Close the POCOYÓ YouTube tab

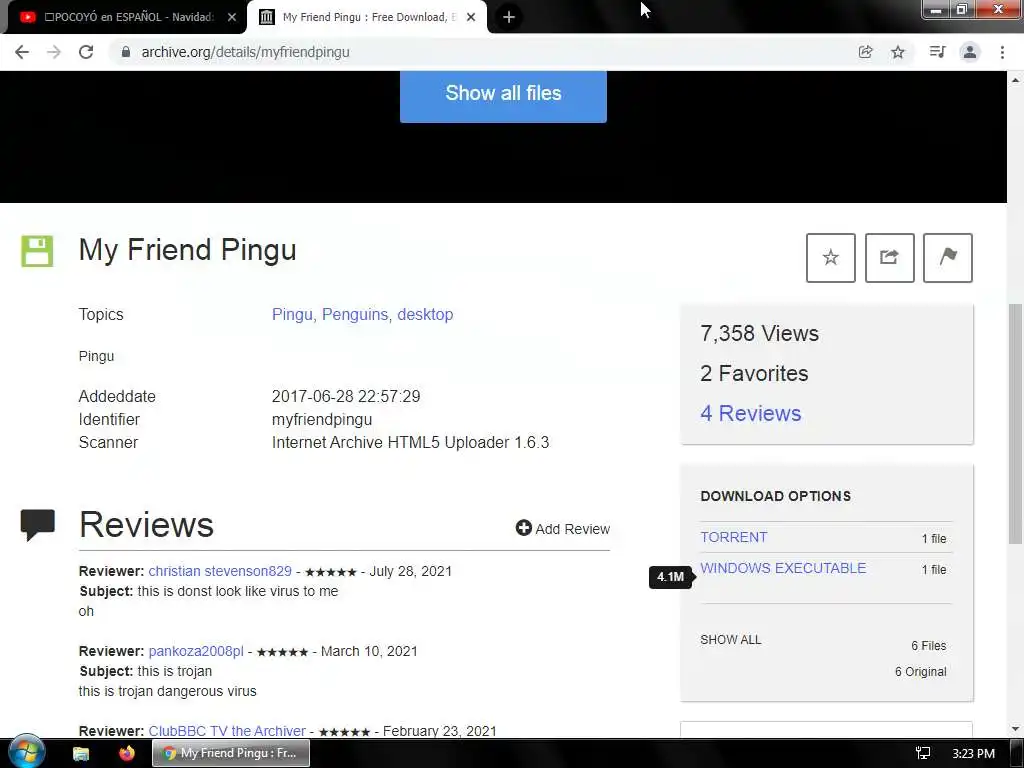click(x=232, y=18)
